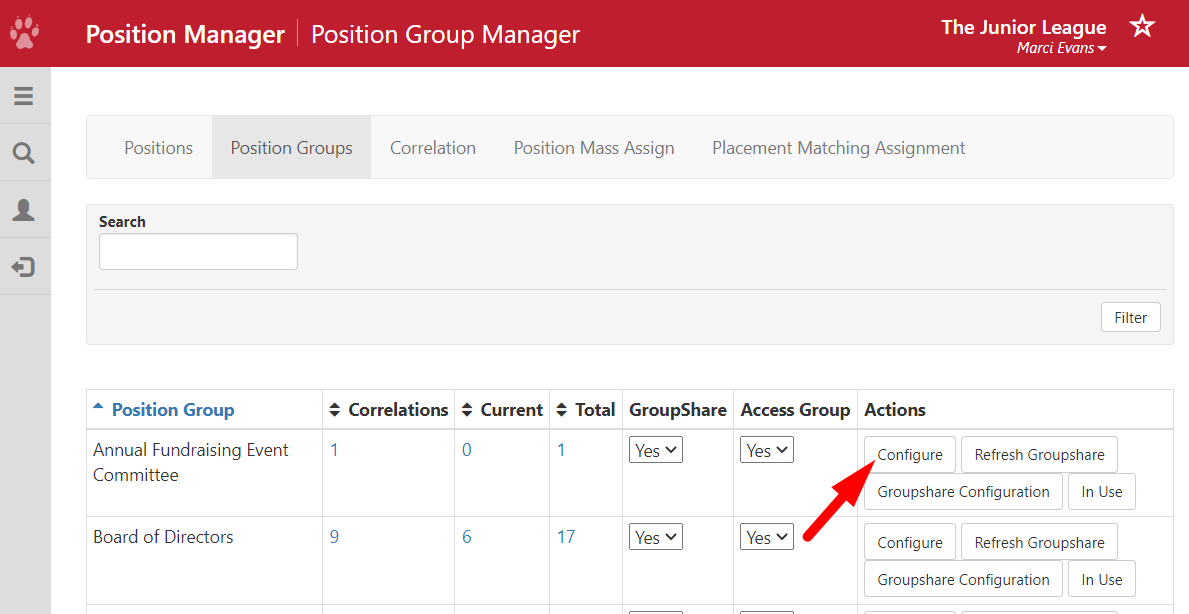
Task: Click into the Search input field
Action: (x=199, y=252)
